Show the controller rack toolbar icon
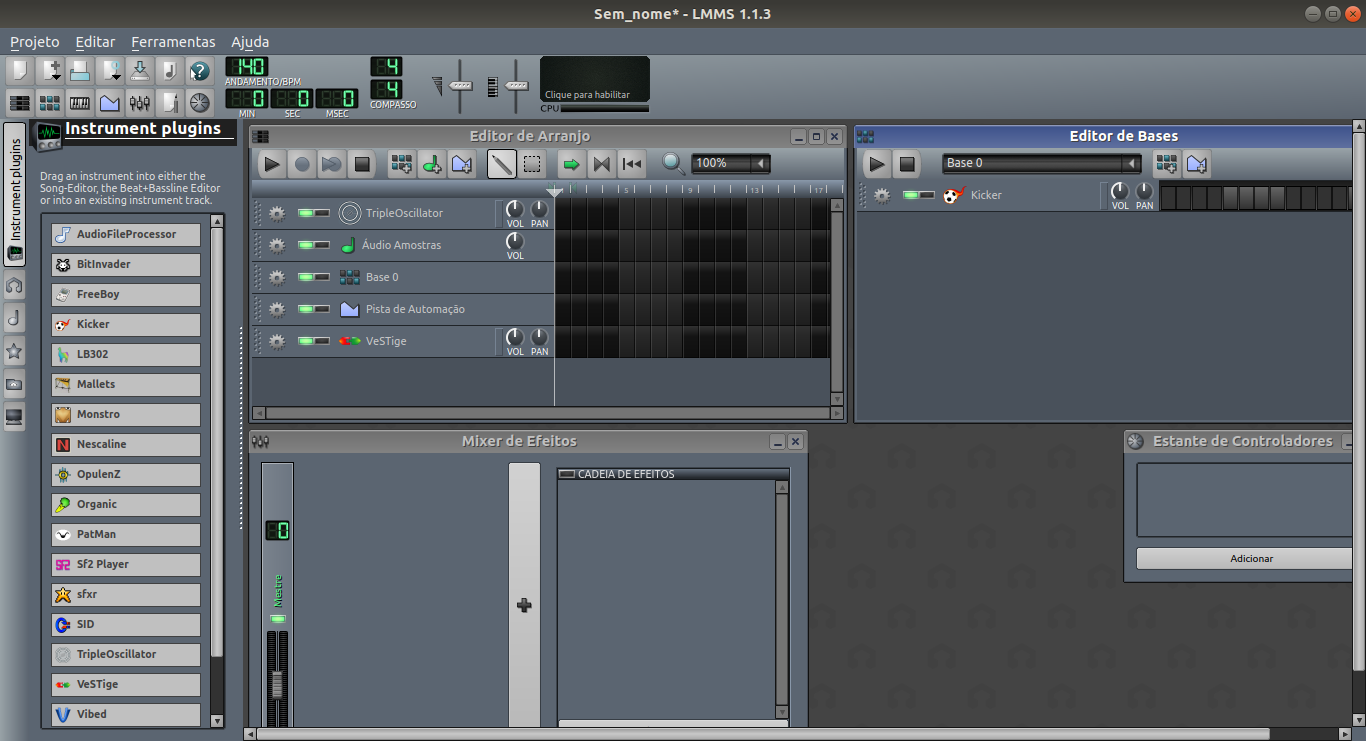 (x=200, y=102)
